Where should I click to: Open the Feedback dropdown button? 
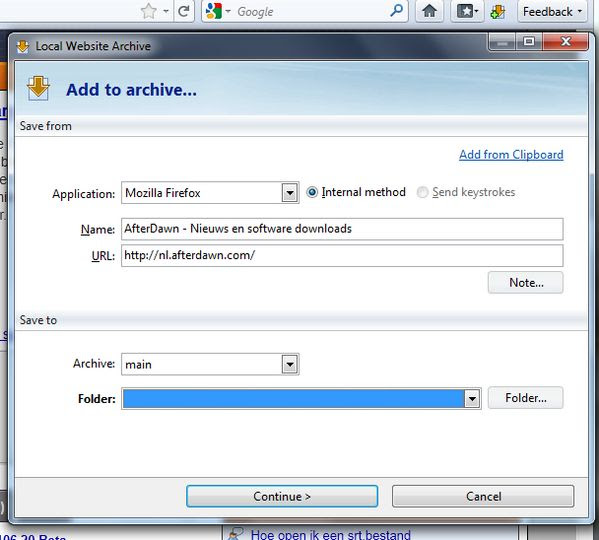(x=552, y=11)
